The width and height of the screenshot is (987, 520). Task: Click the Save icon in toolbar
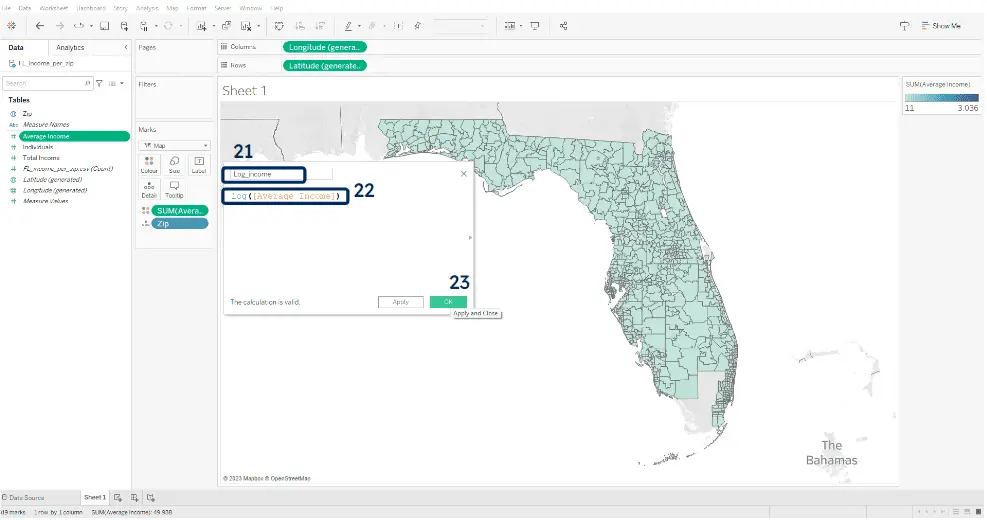(104, 25)
